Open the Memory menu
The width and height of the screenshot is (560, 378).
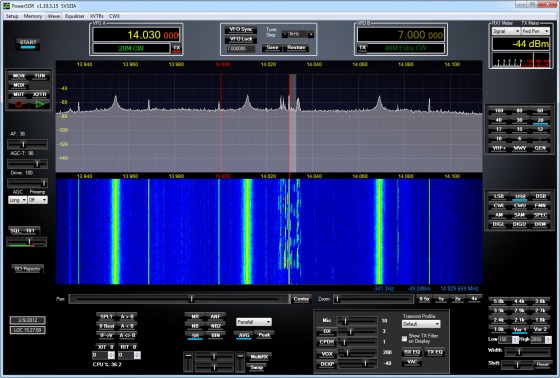coord(32,16)
